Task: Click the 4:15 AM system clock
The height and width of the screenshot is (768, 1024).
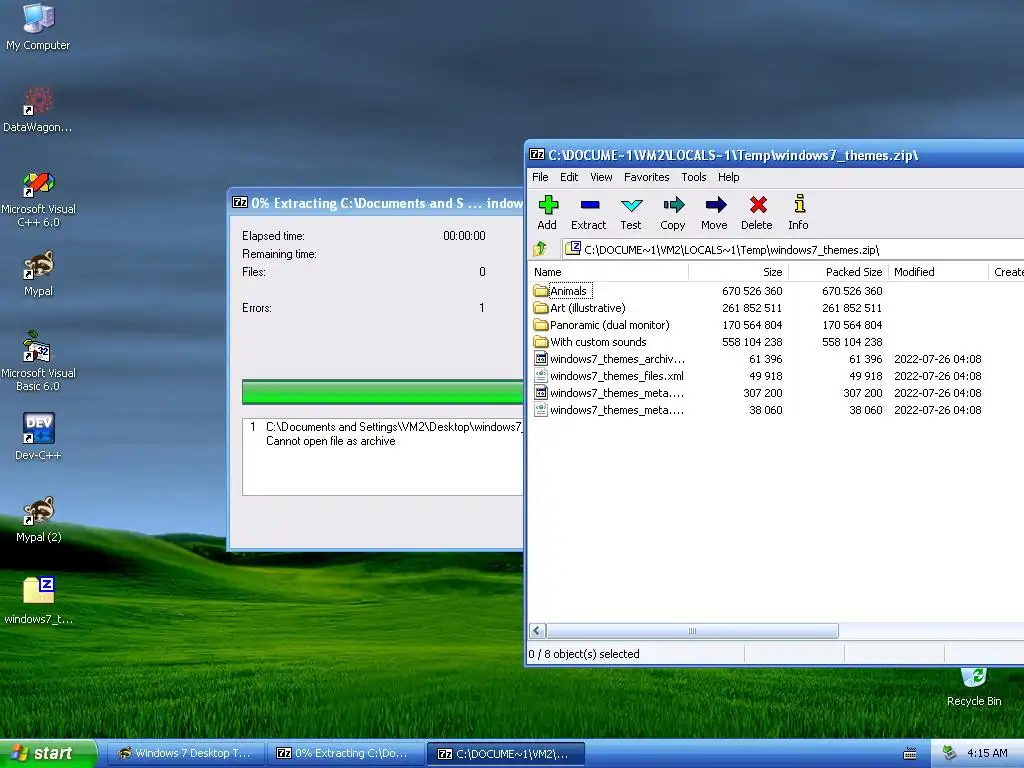Action: coord(987,753)
